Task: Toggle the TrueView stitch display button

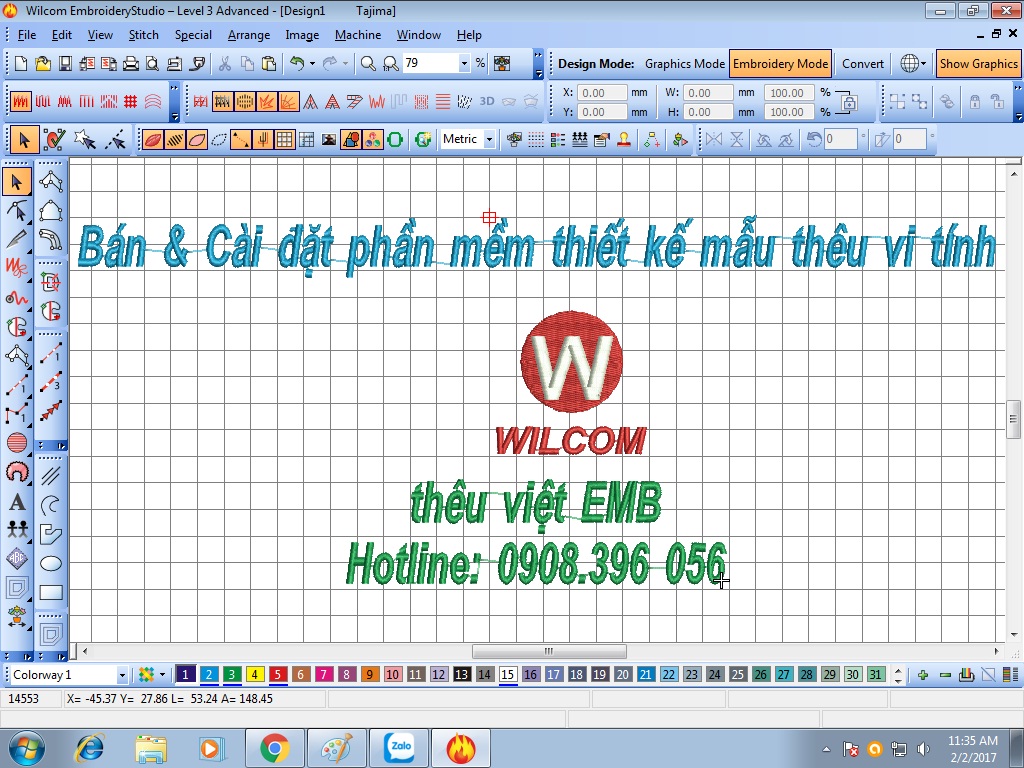Action: 153,139
